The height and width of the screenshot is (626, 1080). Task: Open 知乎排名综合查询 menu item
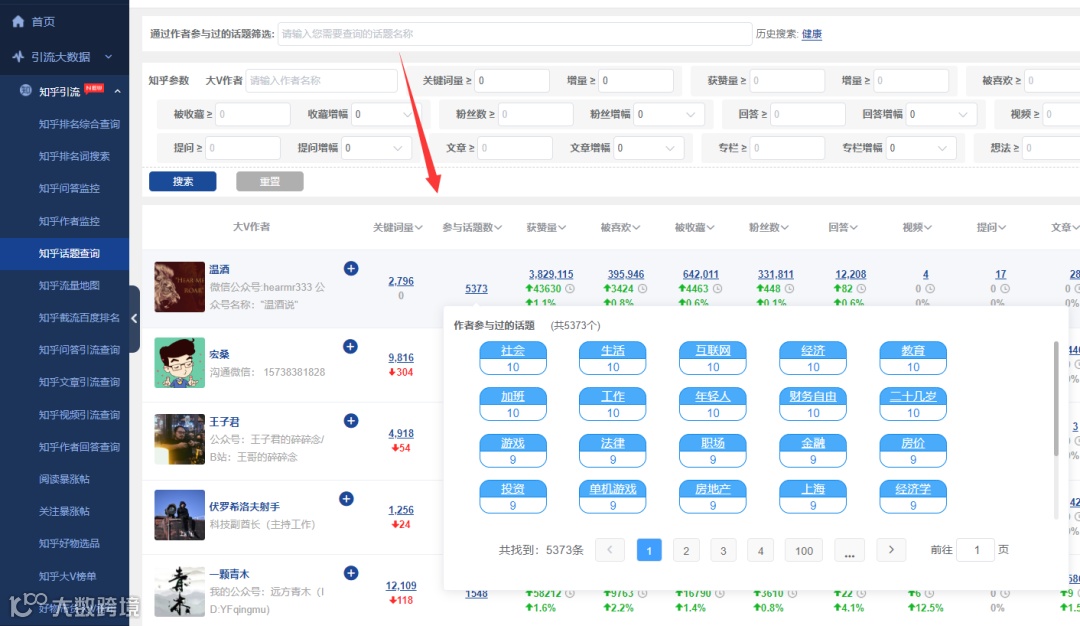click(79, 124)
